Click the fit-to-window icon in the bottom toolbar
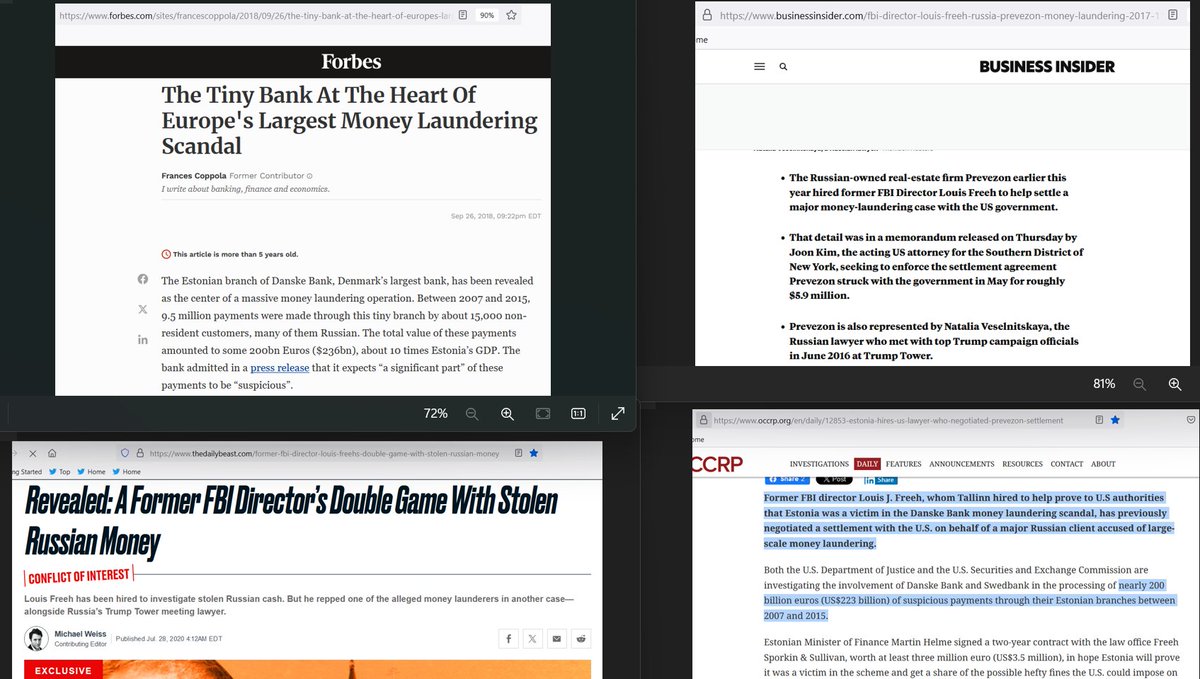Image resolution: width=1200 pixels, height=679 pixels. click(x=541, y=413)
